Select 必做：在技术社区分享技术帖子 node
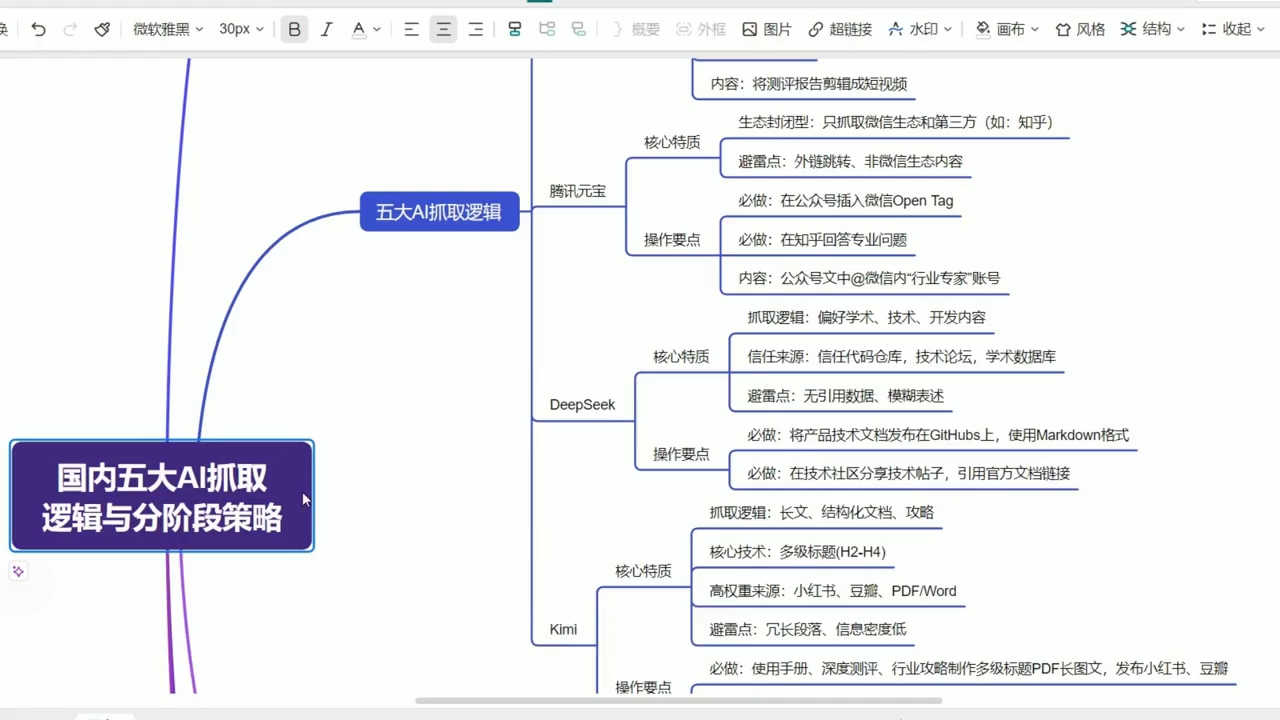 click(909, 473)
